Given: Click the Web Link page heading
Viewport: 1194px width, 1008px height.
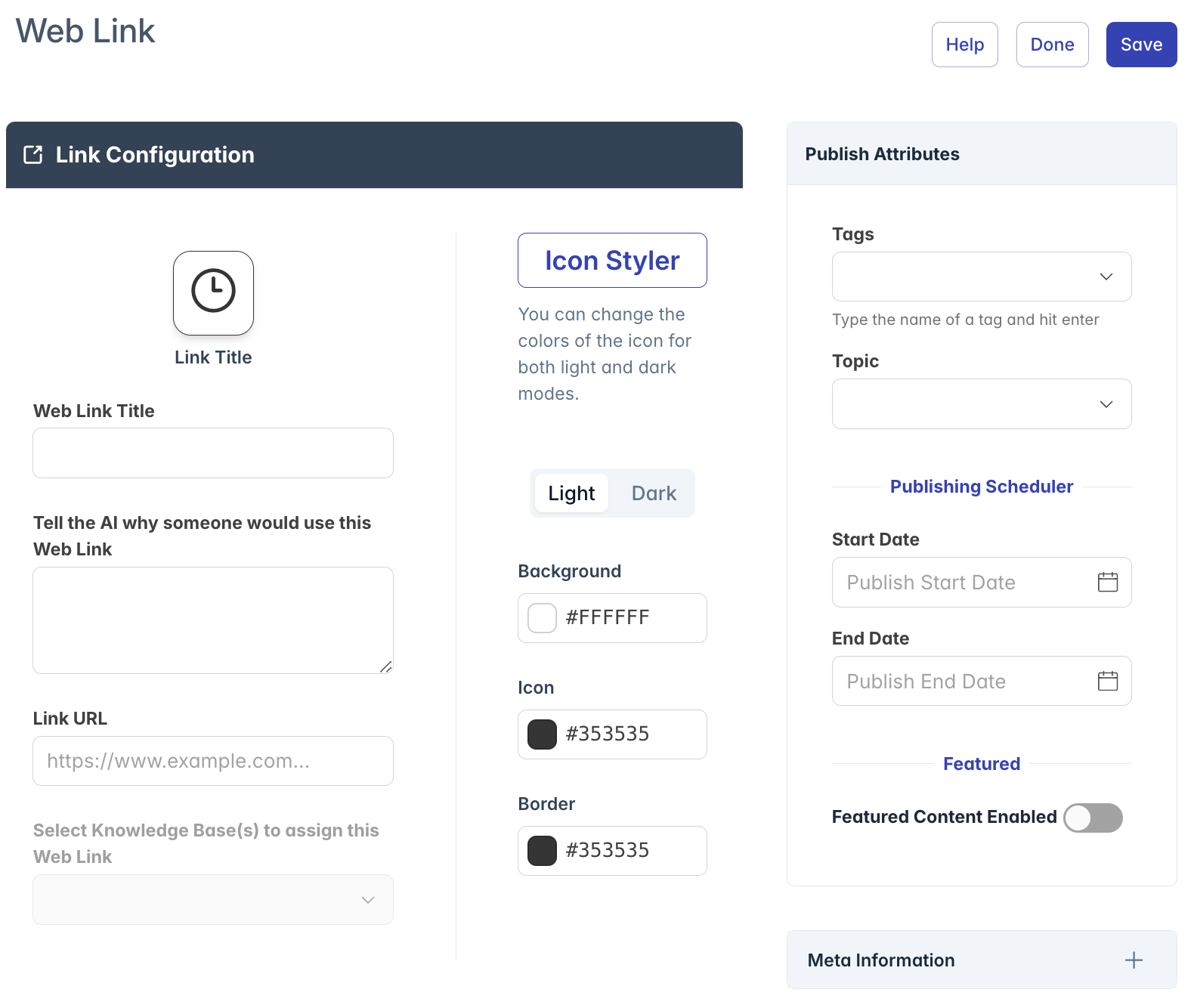Looking at the screenshot, I should pos(85,32).
